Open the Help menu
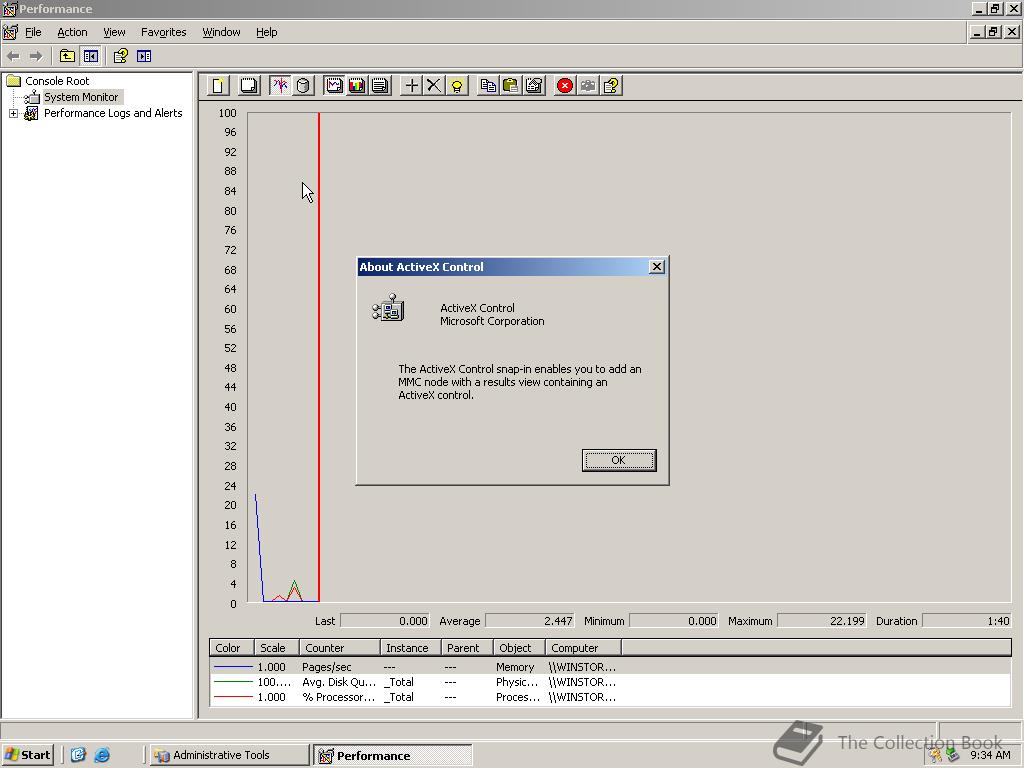The image size is (1024, 768). click(266, 32)
